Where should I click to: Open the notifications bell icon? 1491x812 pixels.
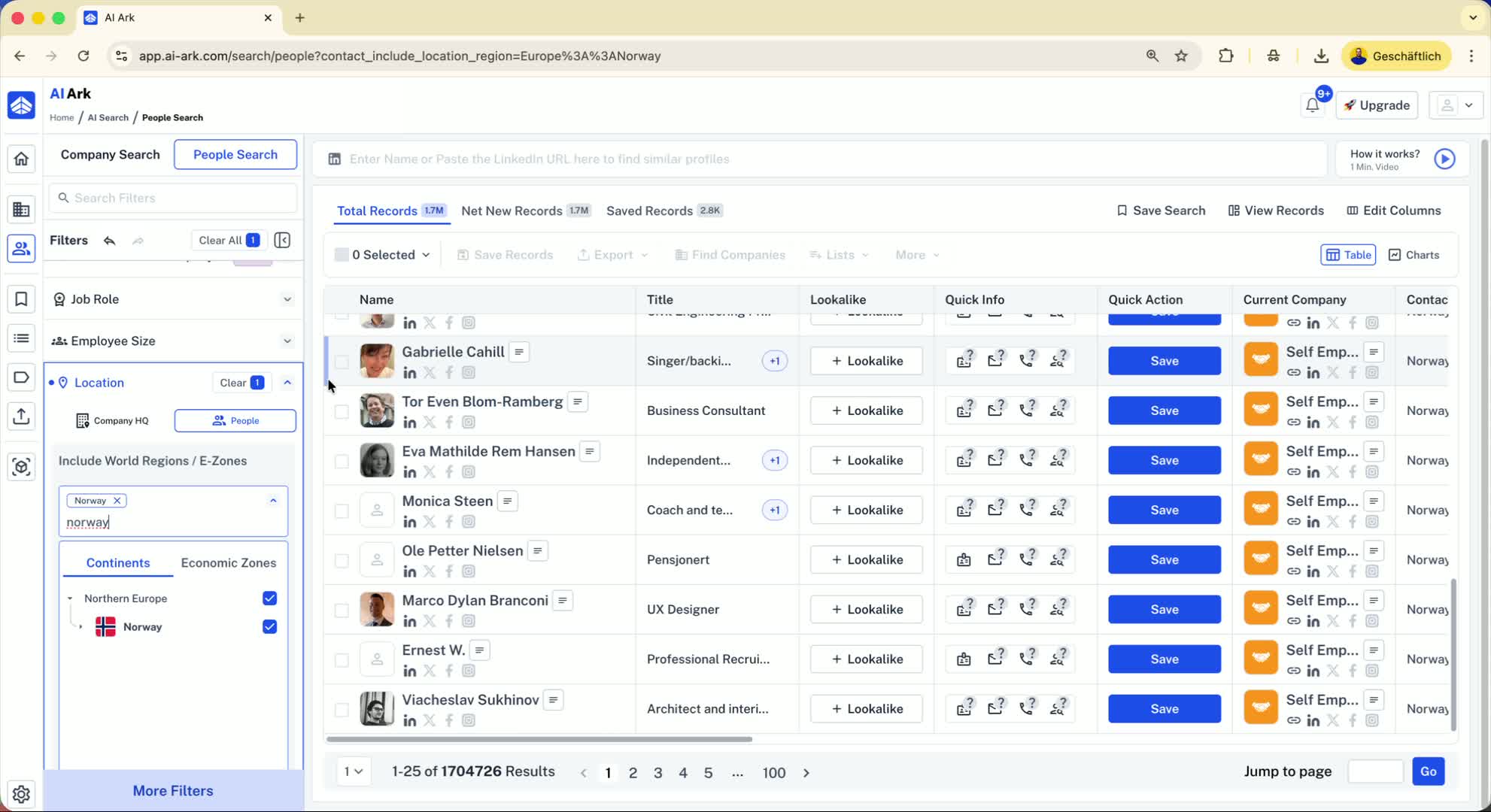tap(1312, 105)
